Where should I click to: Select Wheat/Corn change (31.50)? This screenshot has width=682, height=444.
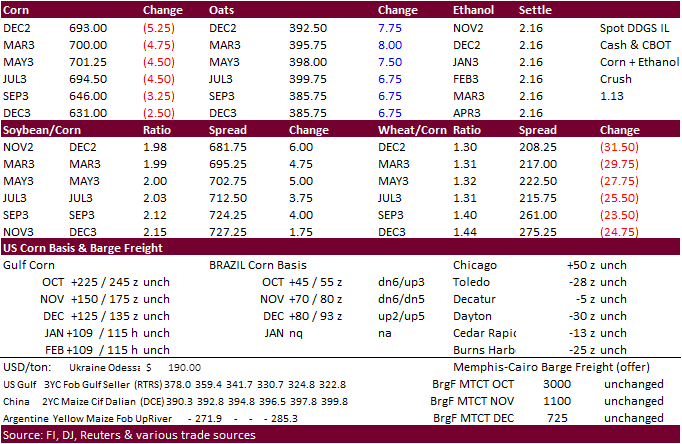tap(619, 147)
